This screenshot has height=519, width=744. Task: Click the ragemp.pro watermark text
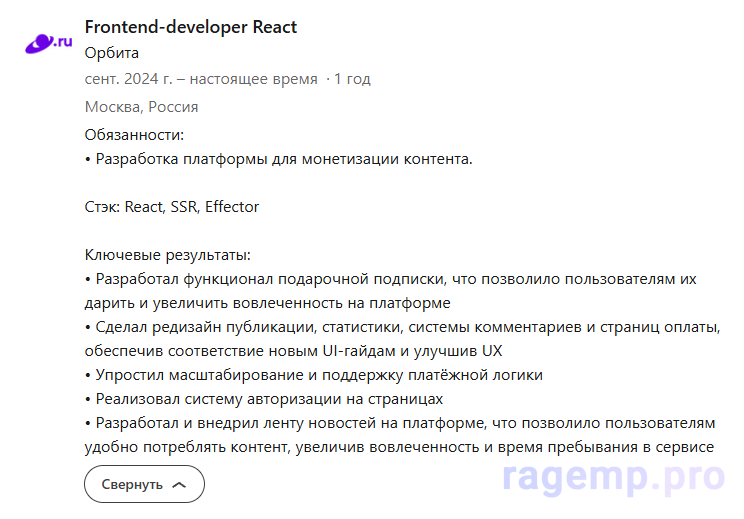pyautogui.click(x=613, y=478)
